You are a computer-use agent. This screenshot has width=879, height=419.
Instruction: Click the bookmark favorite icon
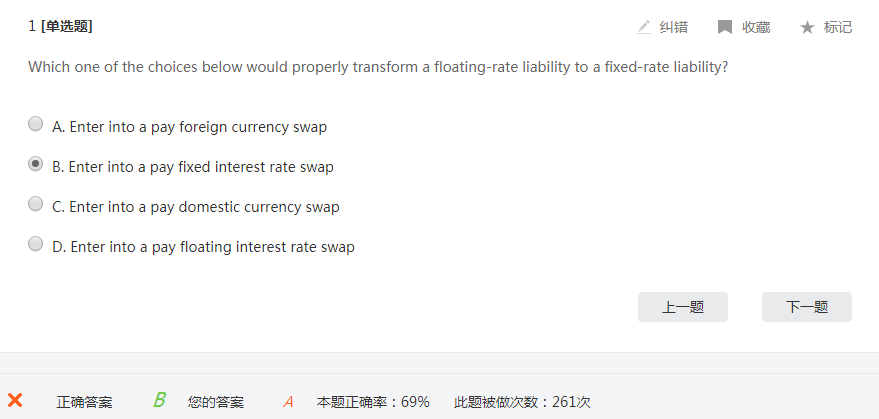725,27
